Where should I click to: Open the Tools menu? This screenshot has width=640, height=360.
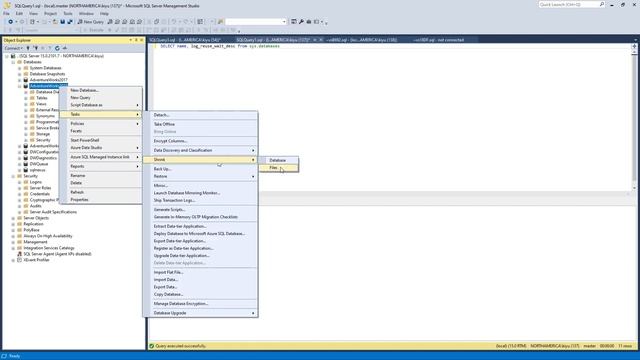(68, 13)
